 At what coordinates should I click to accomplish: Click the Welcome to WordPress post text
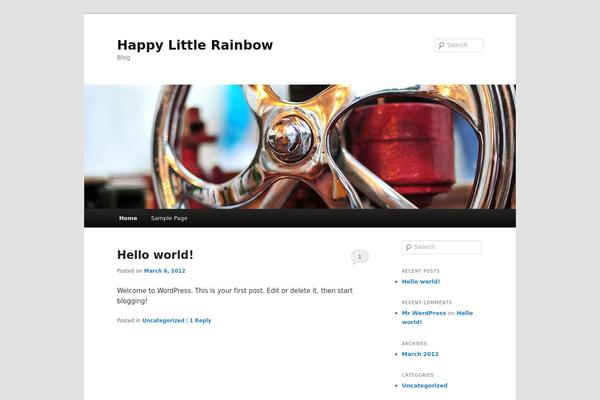click(x=235, y=296)
